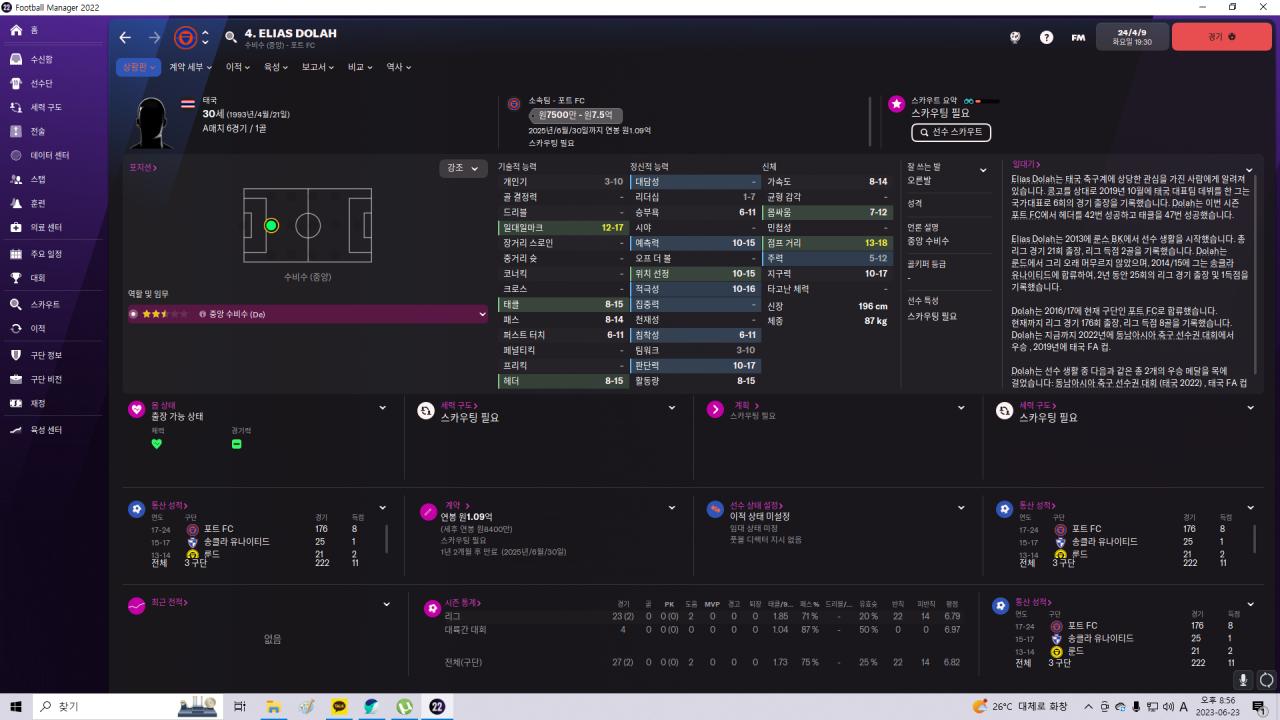The width and height of the screenshot is (1280, 720).
Task: Open KakaoTalk from the taskbar
Action: [339, 706]
